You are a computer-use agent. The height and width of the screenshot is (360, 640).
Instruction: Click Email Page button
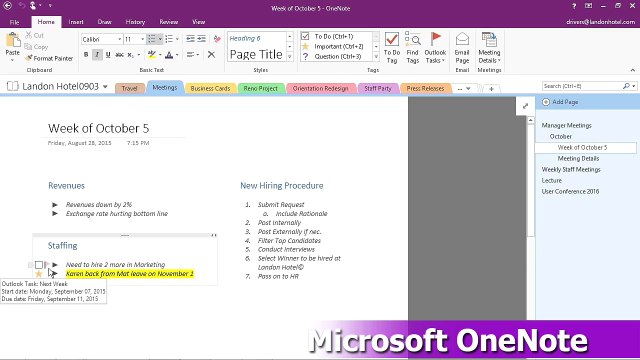tap(462, 48)
